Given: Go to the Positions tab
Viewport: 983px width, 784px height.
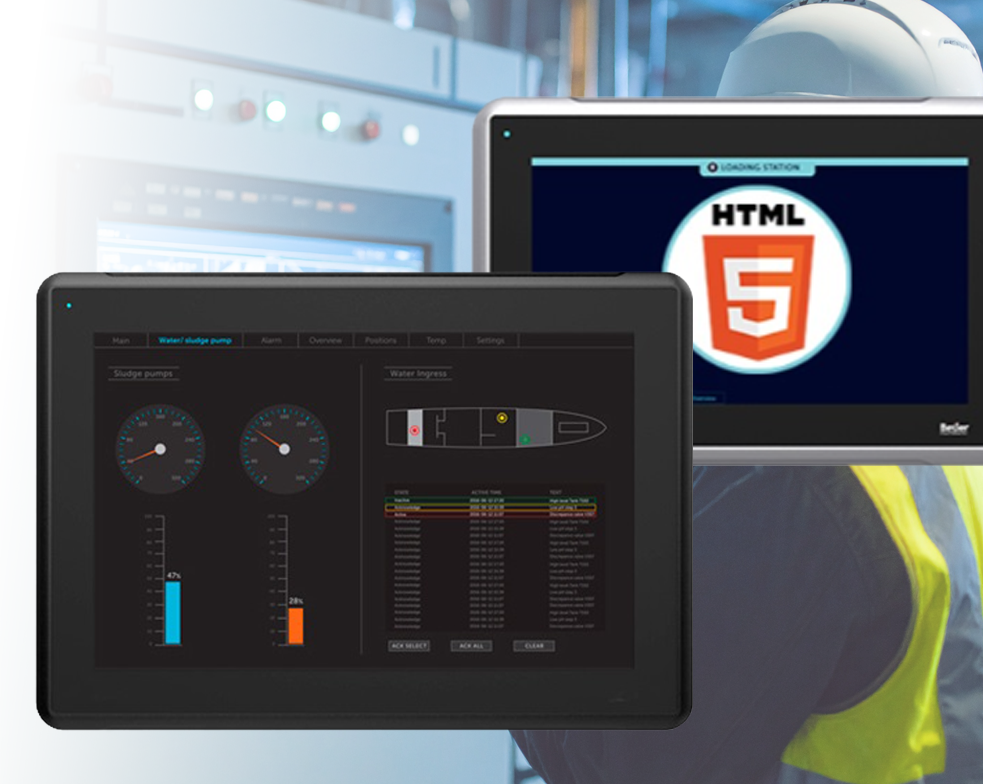Looking at the screenshot, I should point(381,340).
